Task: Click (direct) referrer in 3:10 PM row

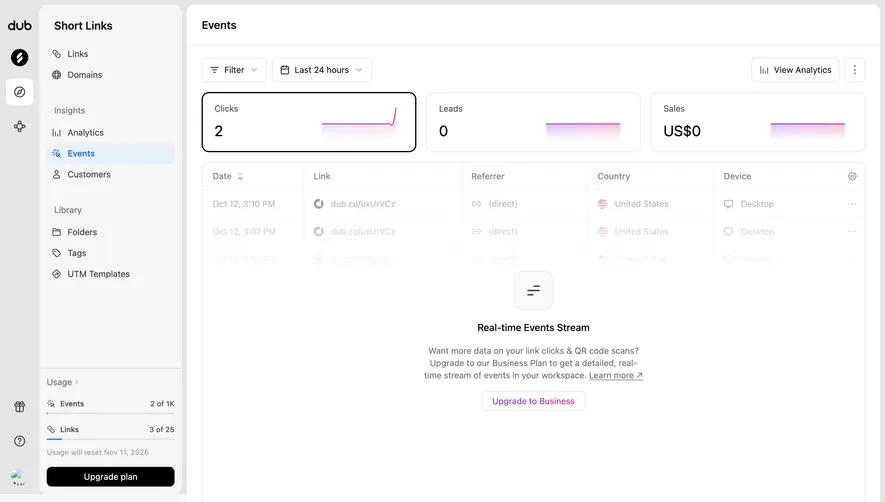Action: (502, 204)
